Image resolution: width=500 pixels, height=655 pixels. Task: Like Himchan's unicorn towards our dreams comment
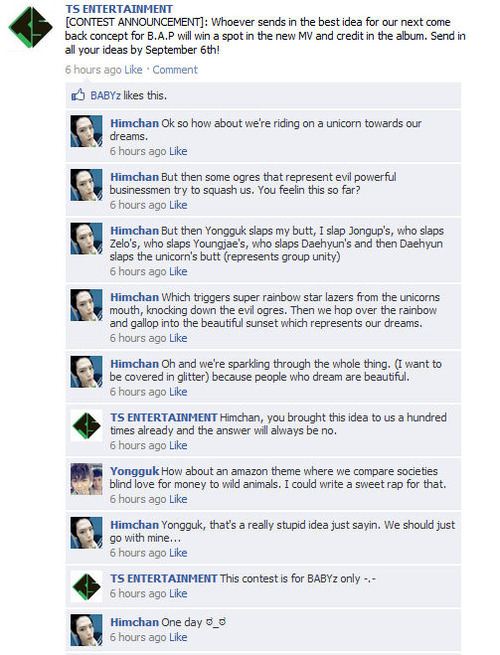point(178,151)
